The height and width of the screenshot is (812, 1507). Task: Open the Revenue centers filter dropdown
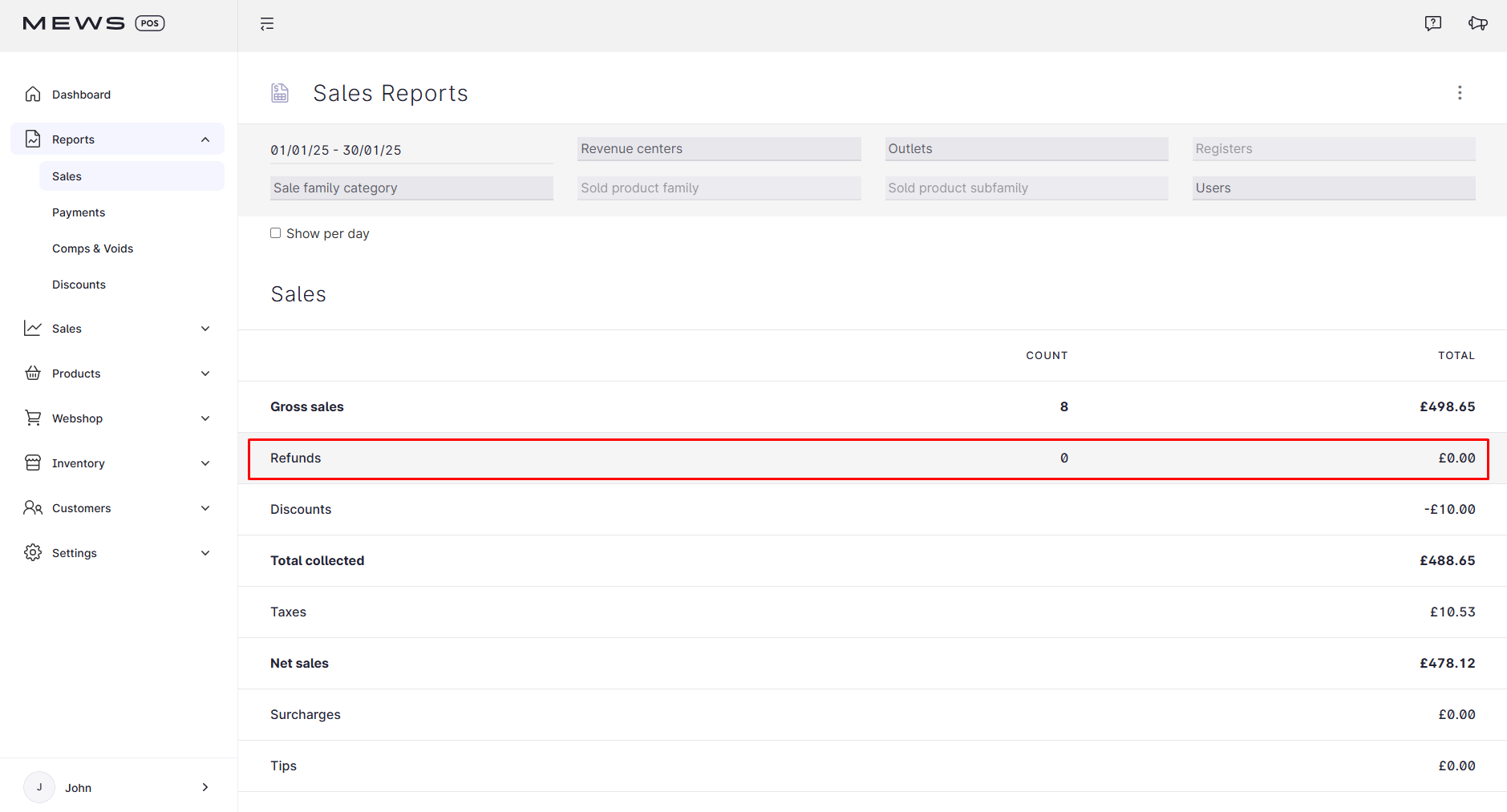click(x=719, y=149)
